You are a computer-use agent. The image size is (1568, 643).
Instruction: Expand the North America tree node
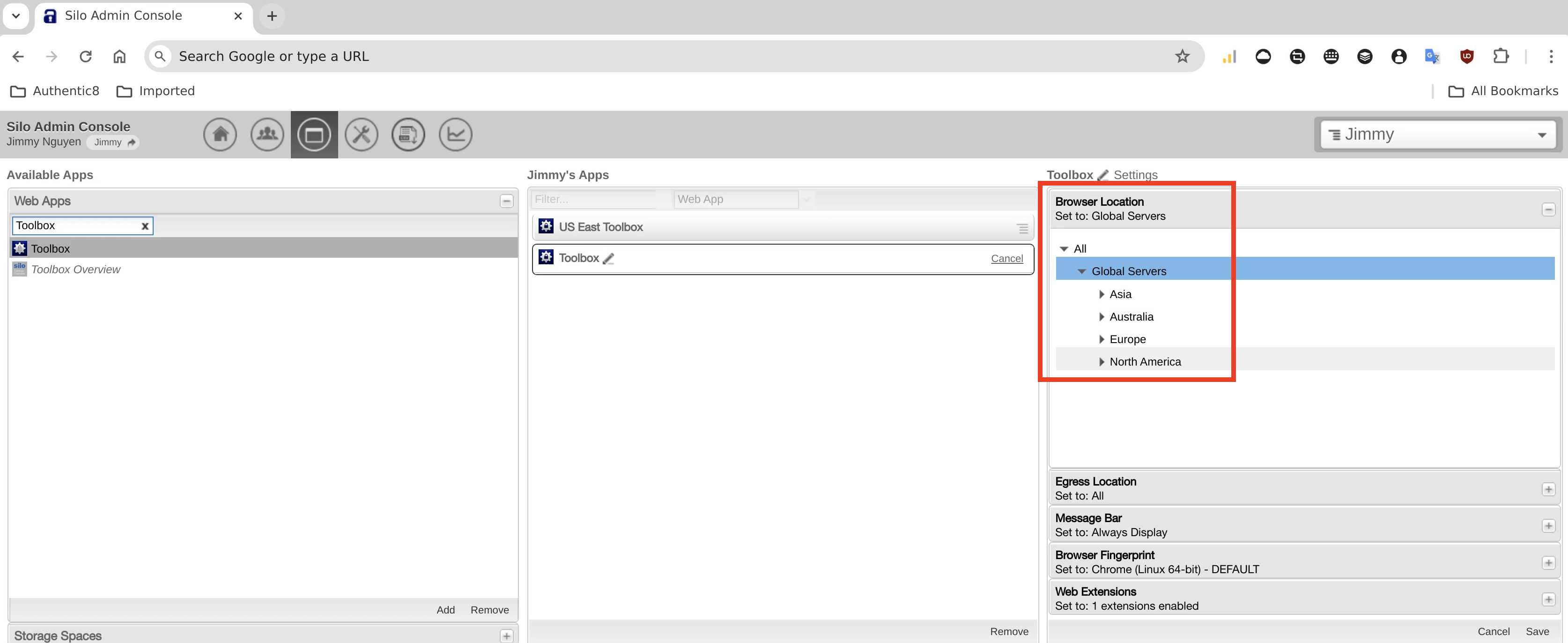[1101, 362]
